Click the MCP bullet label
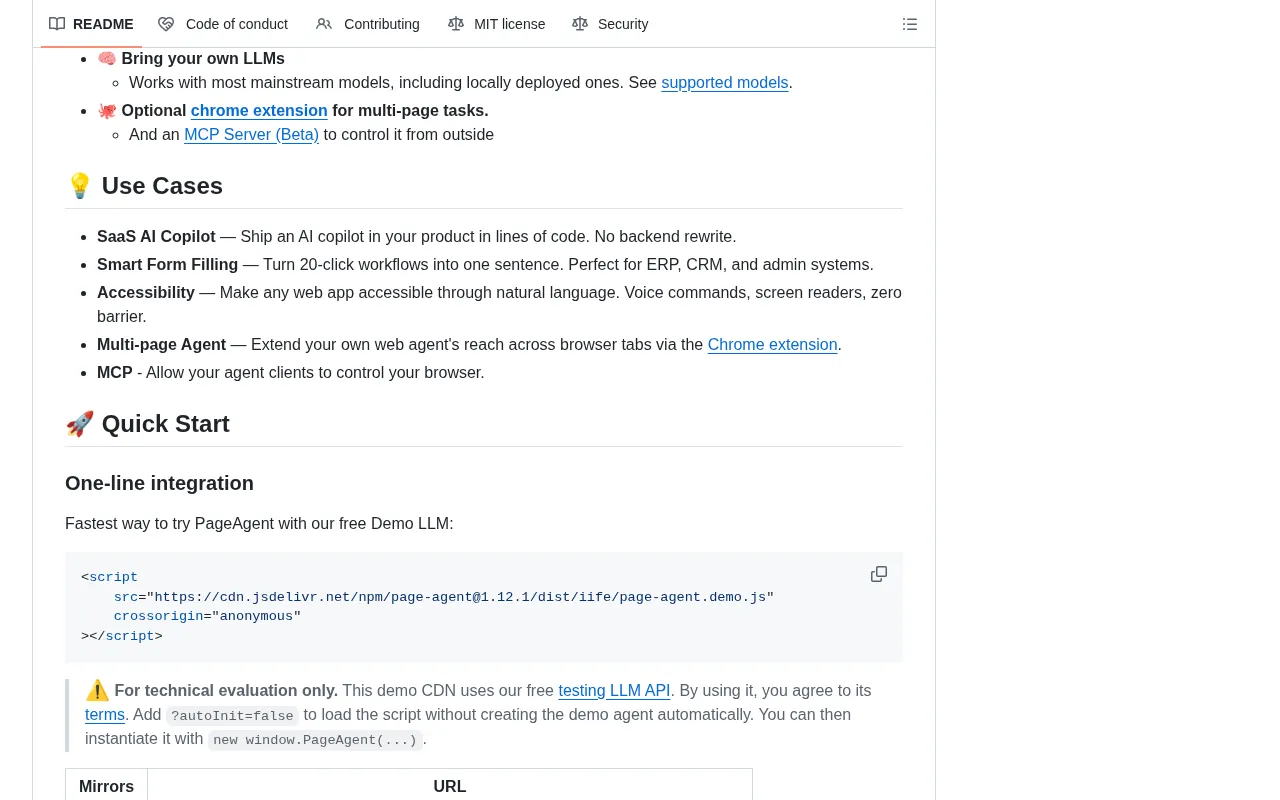Image resolution: width=1280 pixels, height=800 pixels. click(x=114, y=373)
